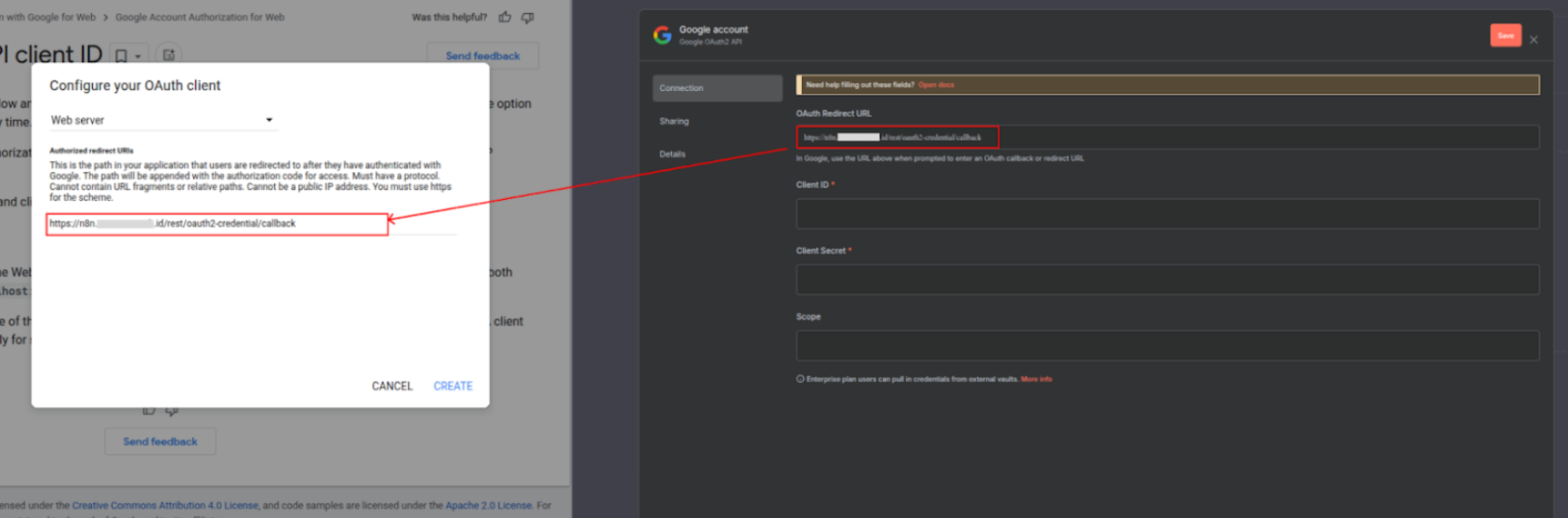Image resolution: width=1568 pixels, height=518 pixels.
Task: Click CANCEL in the OAuth client dialog
Action: [392, 386]
